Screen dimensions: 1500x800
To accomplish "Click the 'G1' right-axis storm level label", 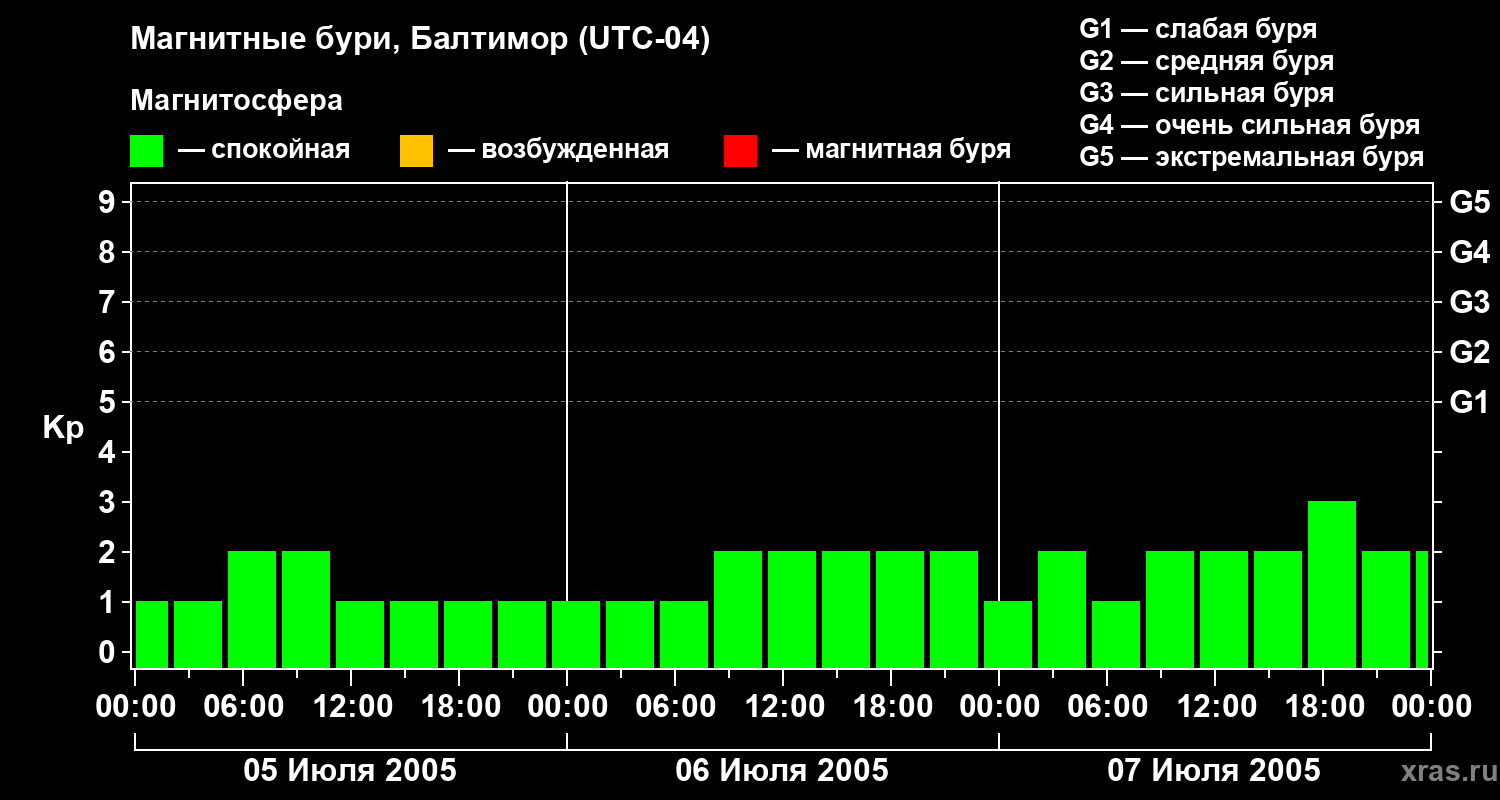I will click(1469, 402).
